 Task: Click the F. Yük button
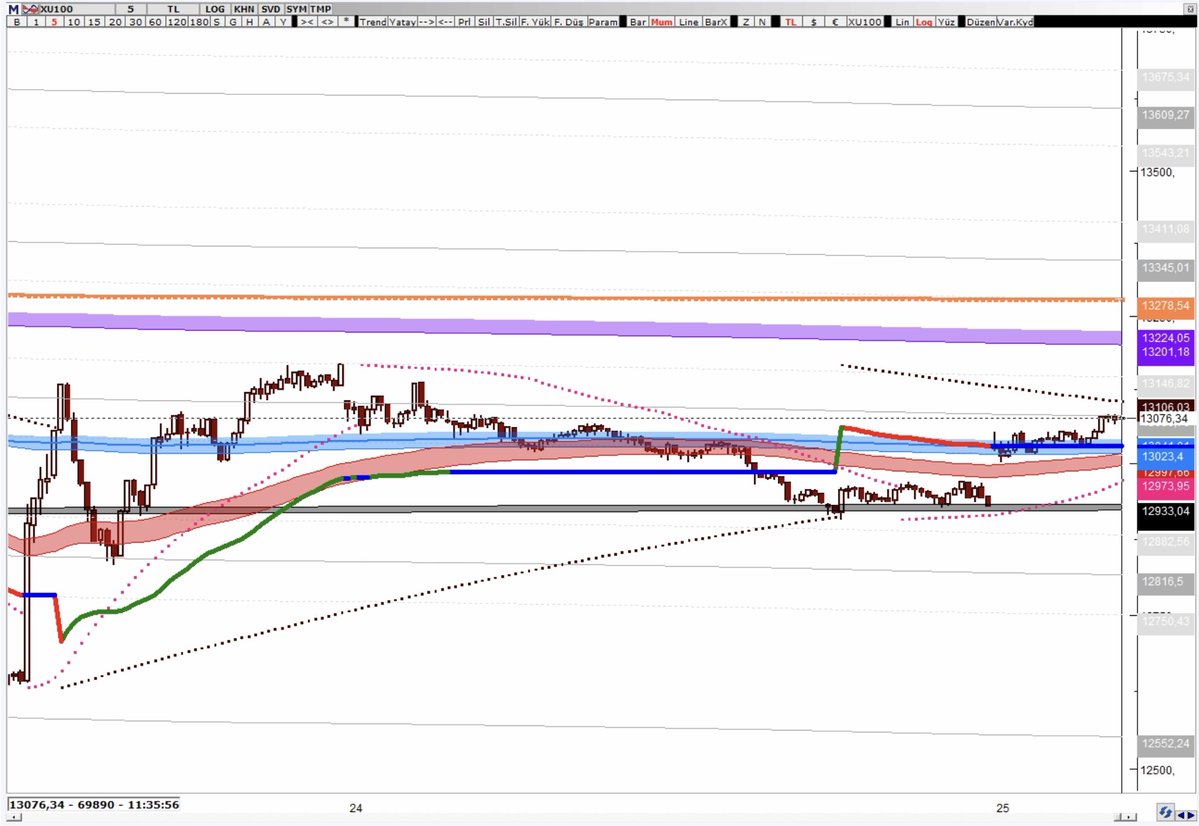coord(535,22)
